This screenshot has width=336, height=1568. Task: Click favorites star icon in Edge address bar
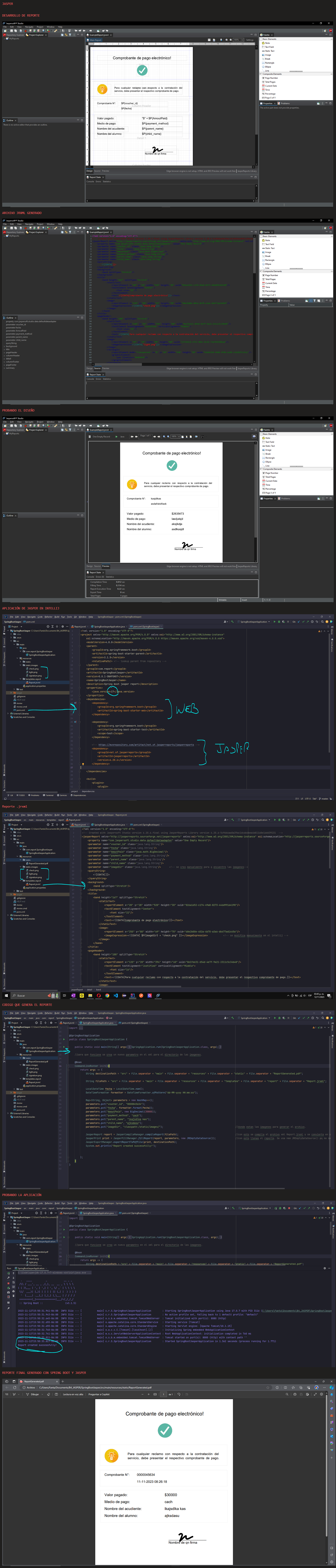268,1388
